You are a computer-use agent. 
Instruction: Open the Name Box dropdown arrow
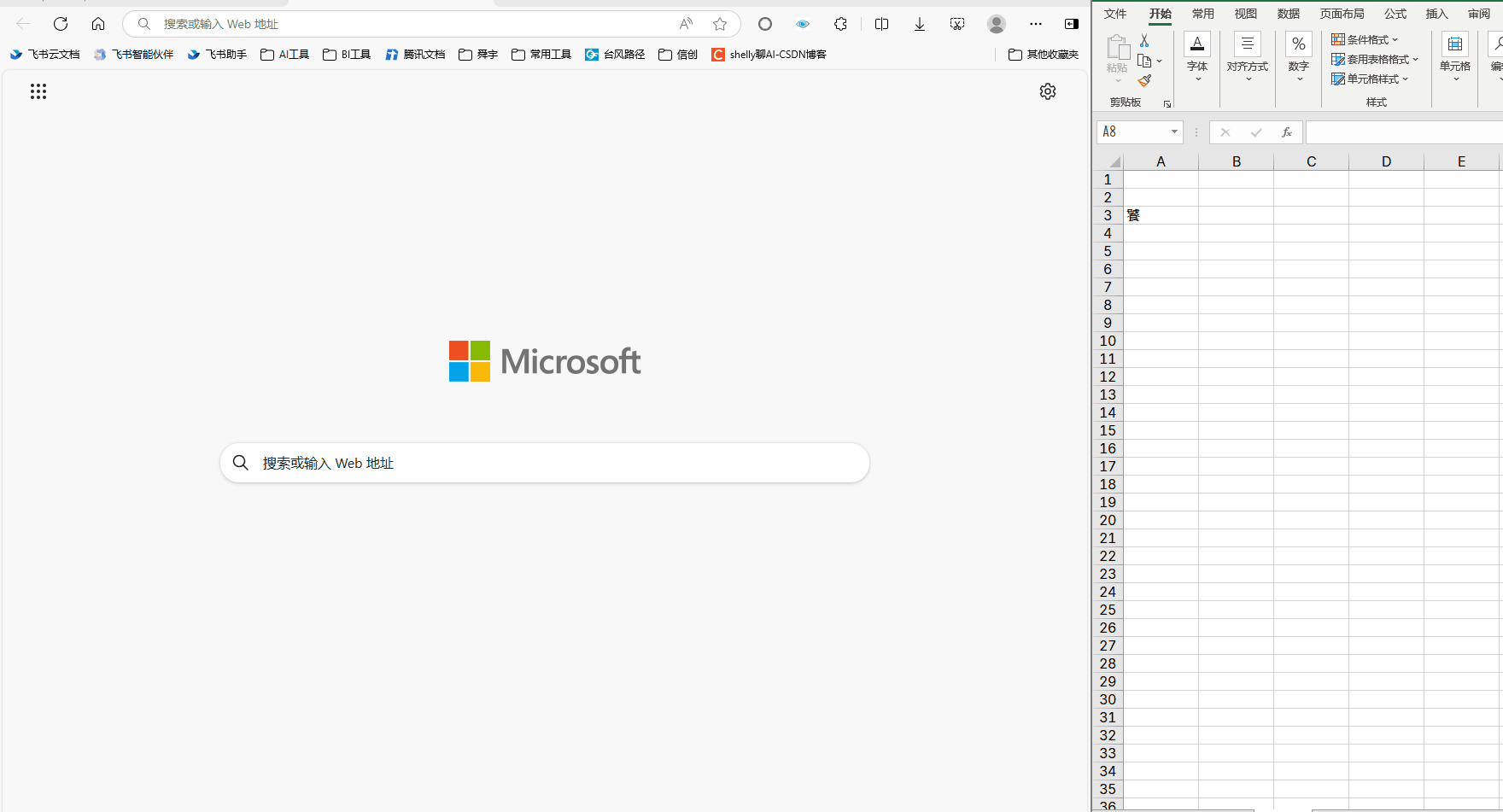point(1174,131)
